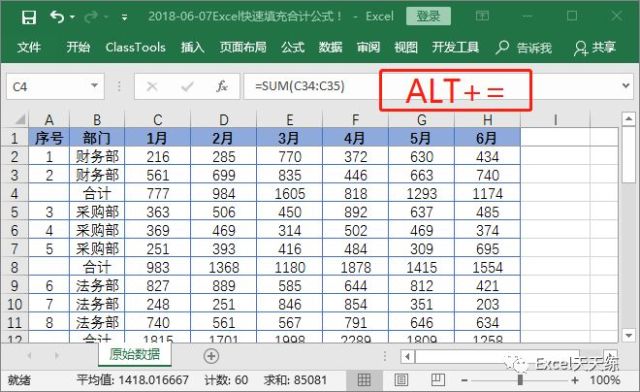Open the 文件 menu

pyautogui.click(x=29, y=47)
